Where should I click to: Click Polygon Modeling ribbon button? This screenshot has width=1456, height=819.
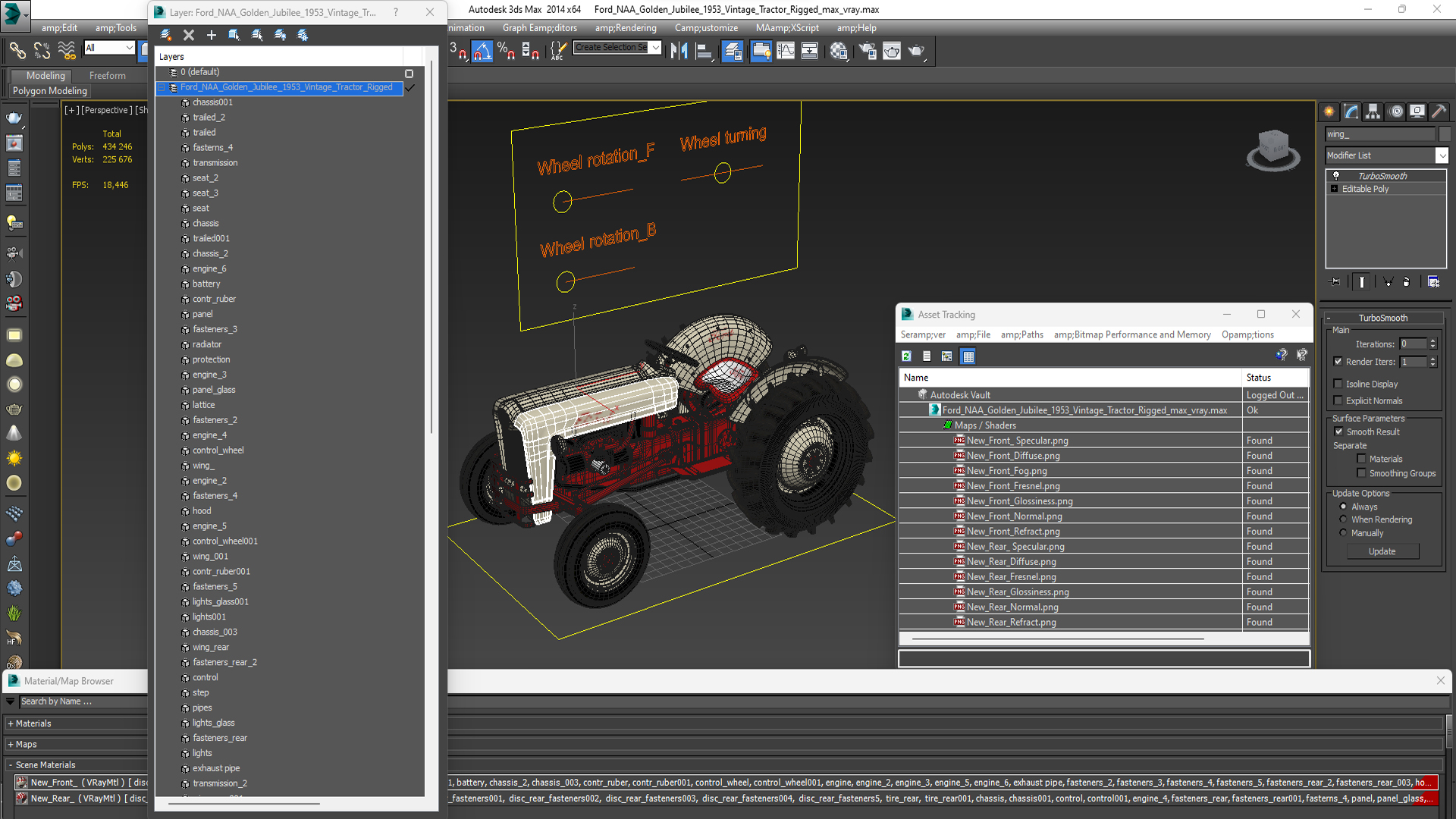click(50, 91)
